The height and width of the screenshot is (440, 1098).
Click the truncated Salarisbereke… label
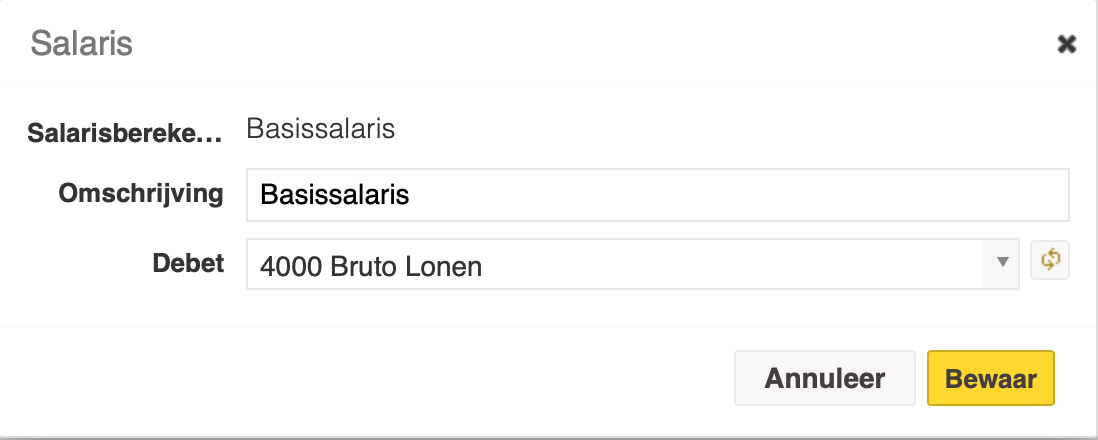[125, 133]
